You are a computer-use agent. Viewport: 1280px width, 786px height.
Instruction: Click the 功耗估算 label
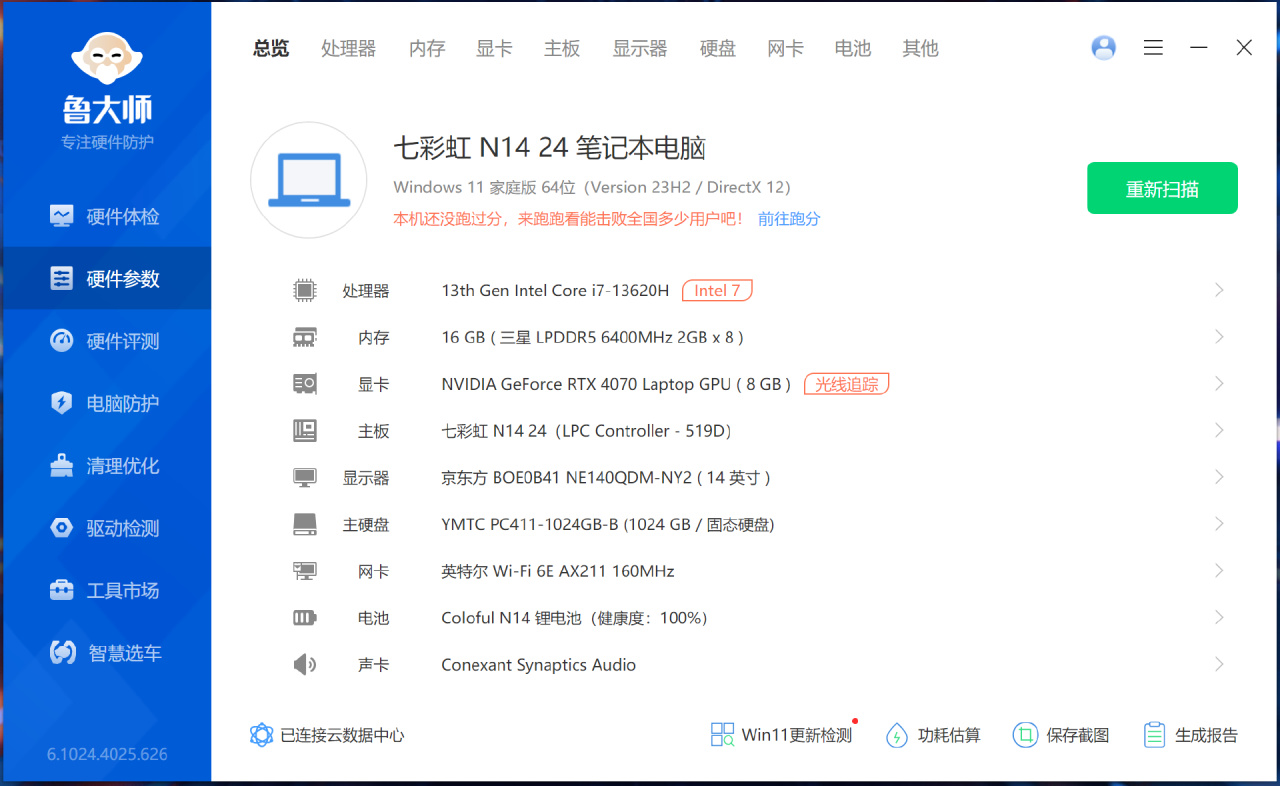949,735
